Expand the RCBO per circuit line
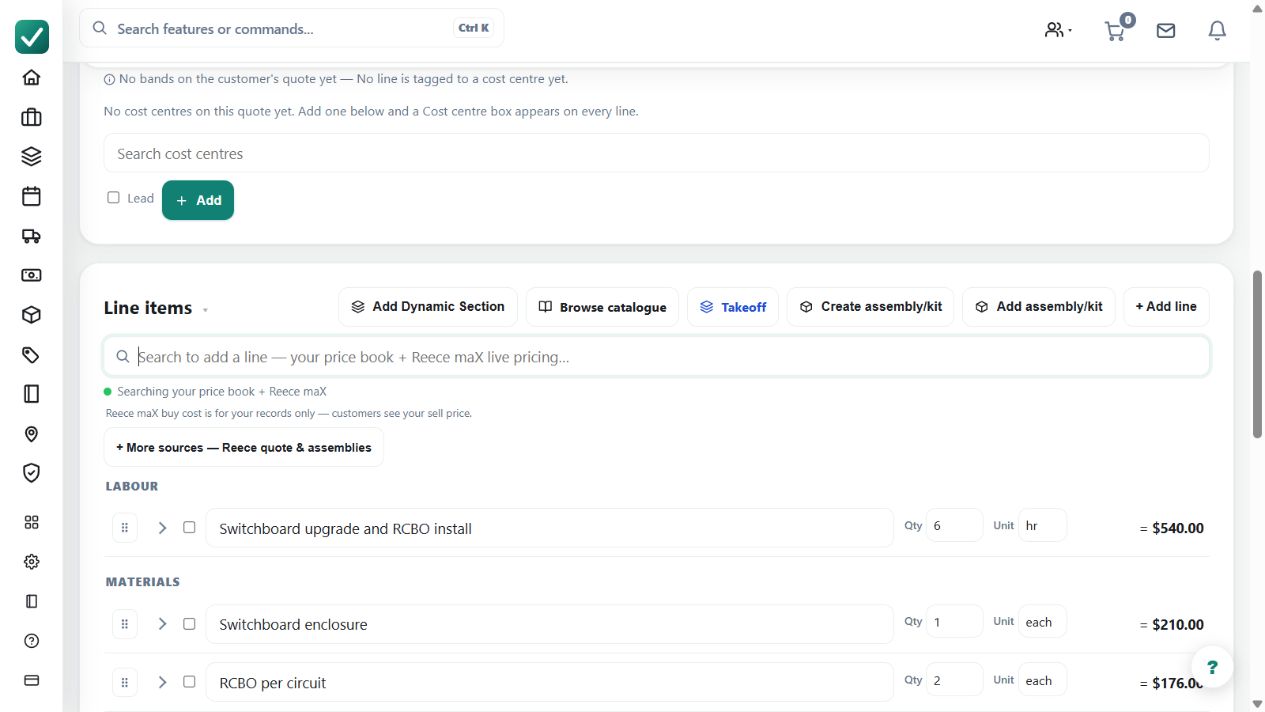This screenshot has height=712, width=1265. (162, 682)
